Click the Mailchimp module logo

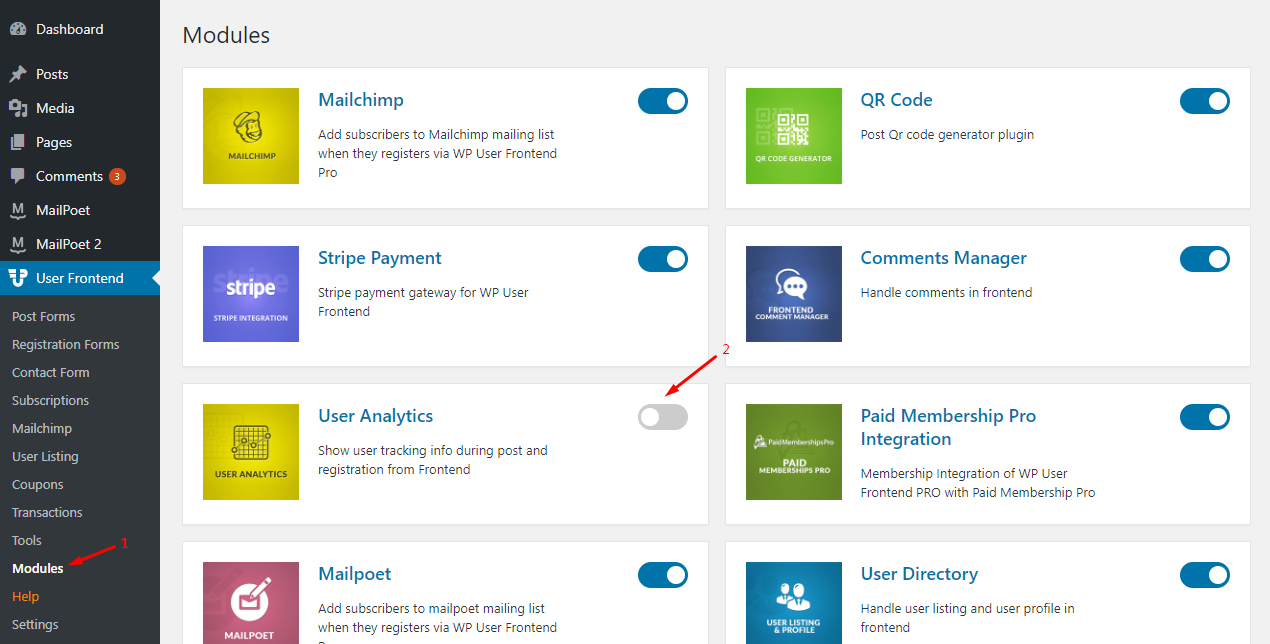[x=251, y=136]
